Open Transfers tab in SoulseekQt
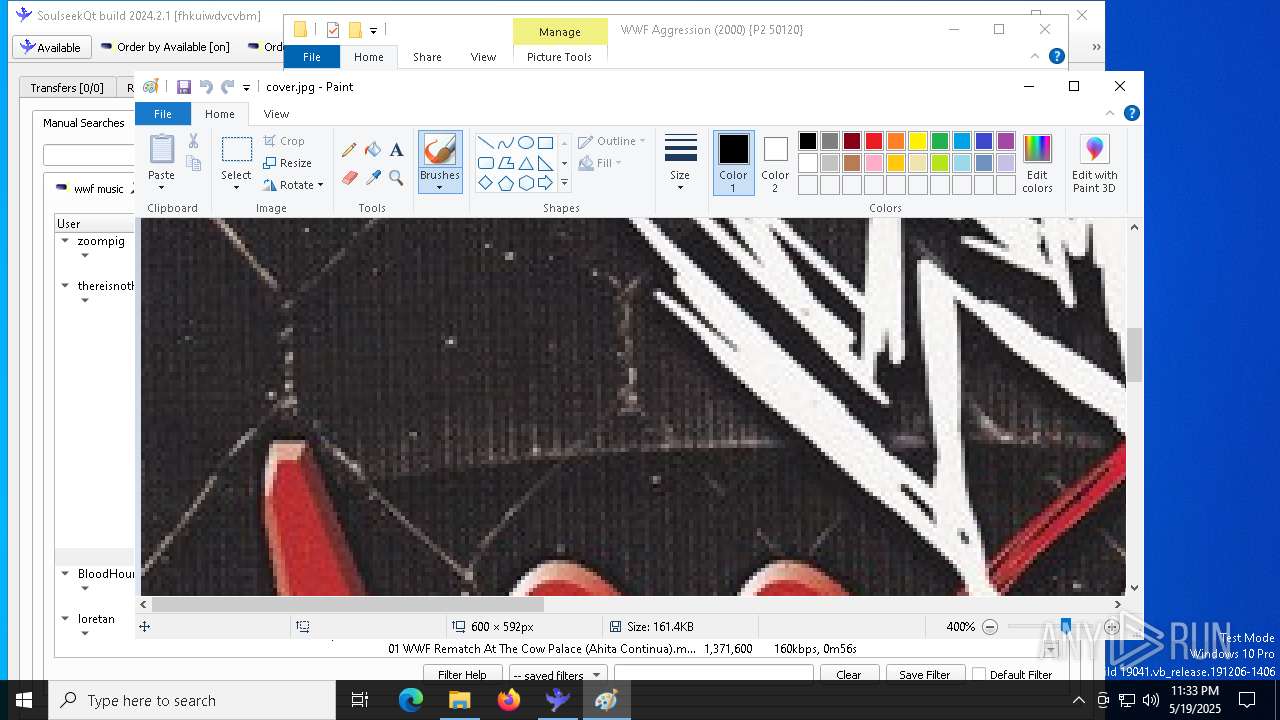 point(67,88)
